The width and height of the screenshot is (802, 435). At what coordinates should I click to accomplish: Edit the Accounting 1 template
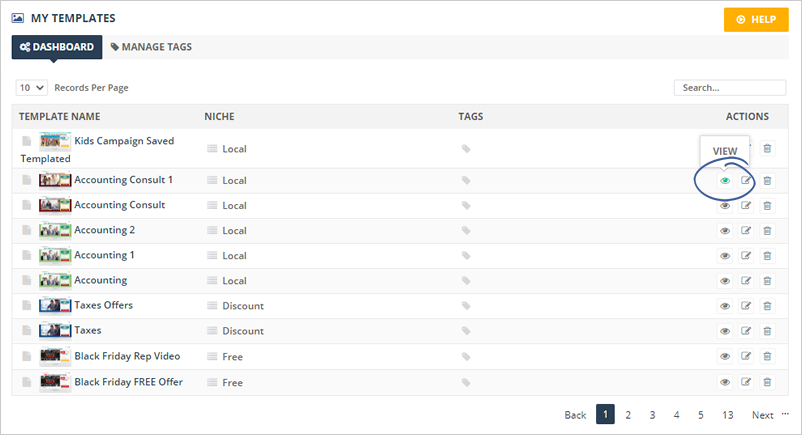point(746,256)
